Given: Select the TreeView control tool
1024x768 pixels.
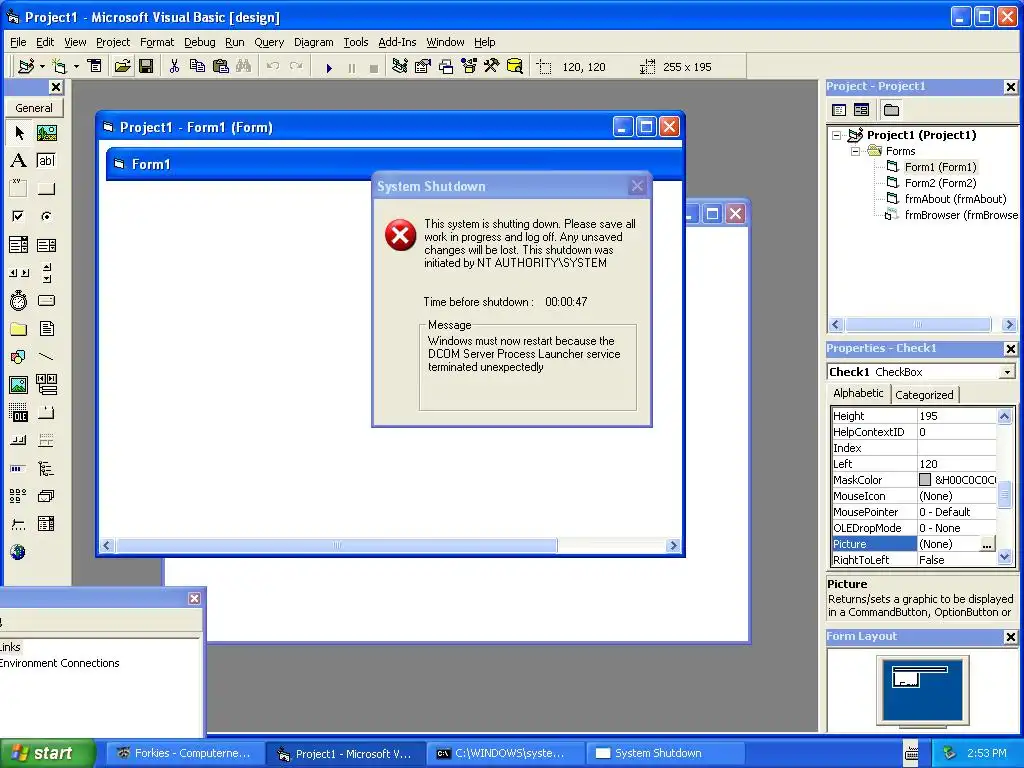Looking at the screenshot, I should [x=46, y=468].
